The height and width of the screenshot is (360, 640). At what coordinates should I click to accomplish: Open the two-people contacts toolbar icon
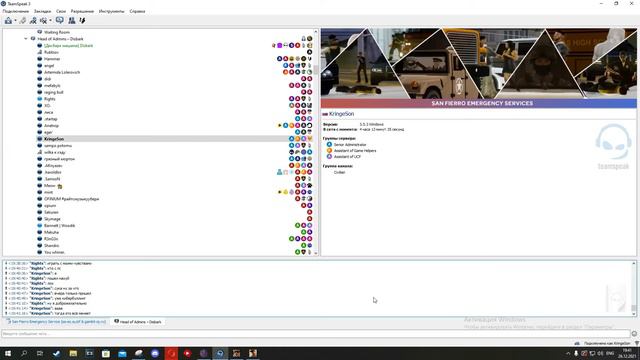coord(72,20)
